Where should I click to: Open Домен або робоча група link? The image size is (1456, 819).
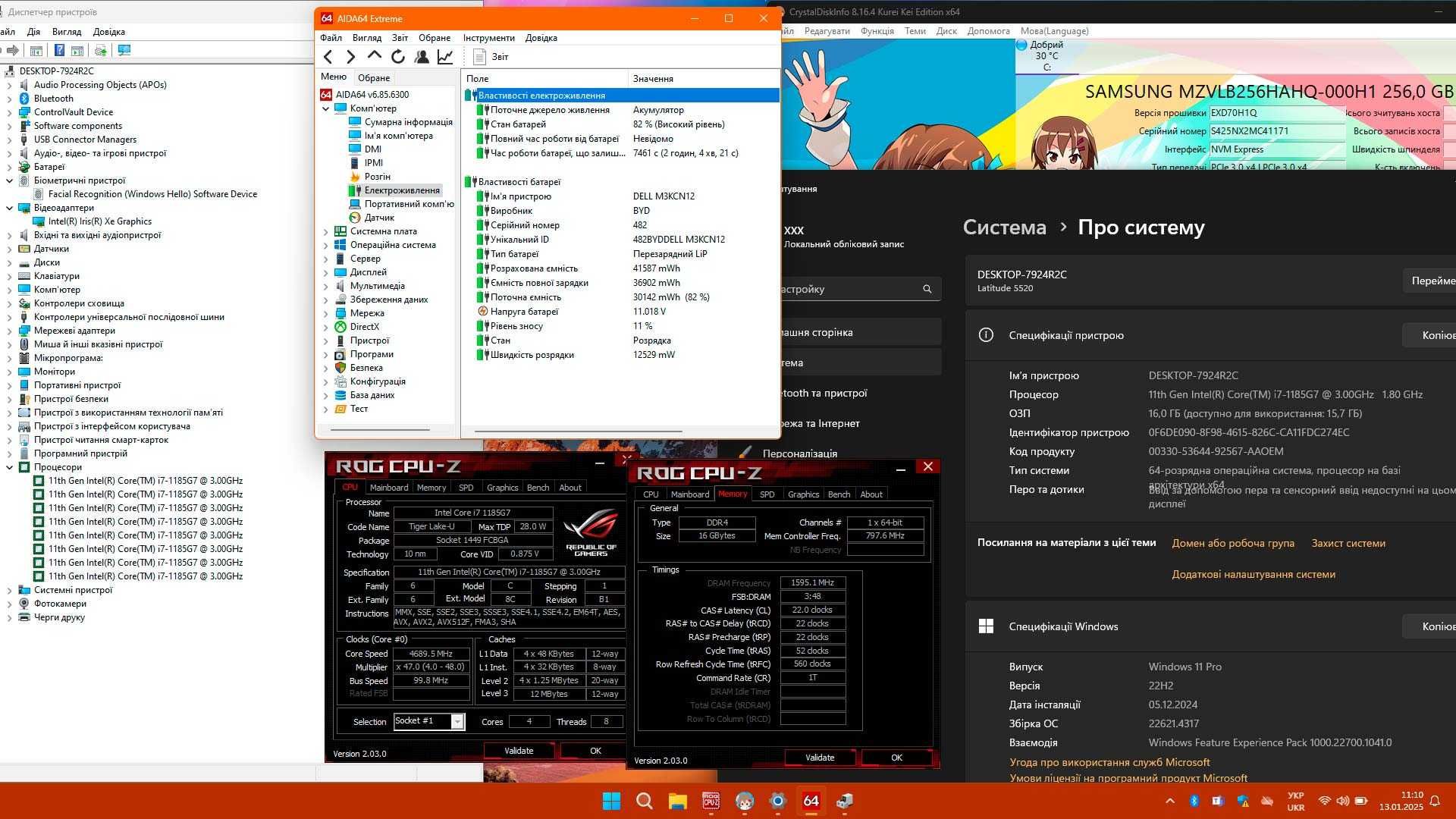(1233, 543)
